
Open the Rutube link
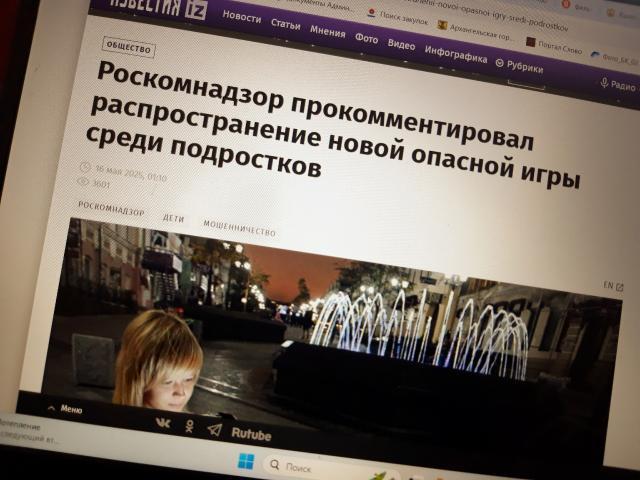(251, 435)
